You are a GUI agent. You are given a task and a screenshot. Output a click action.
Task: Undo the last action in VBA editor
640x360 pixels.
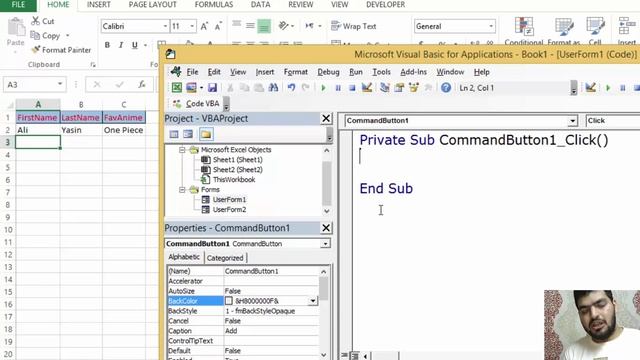tap(291, 87)
